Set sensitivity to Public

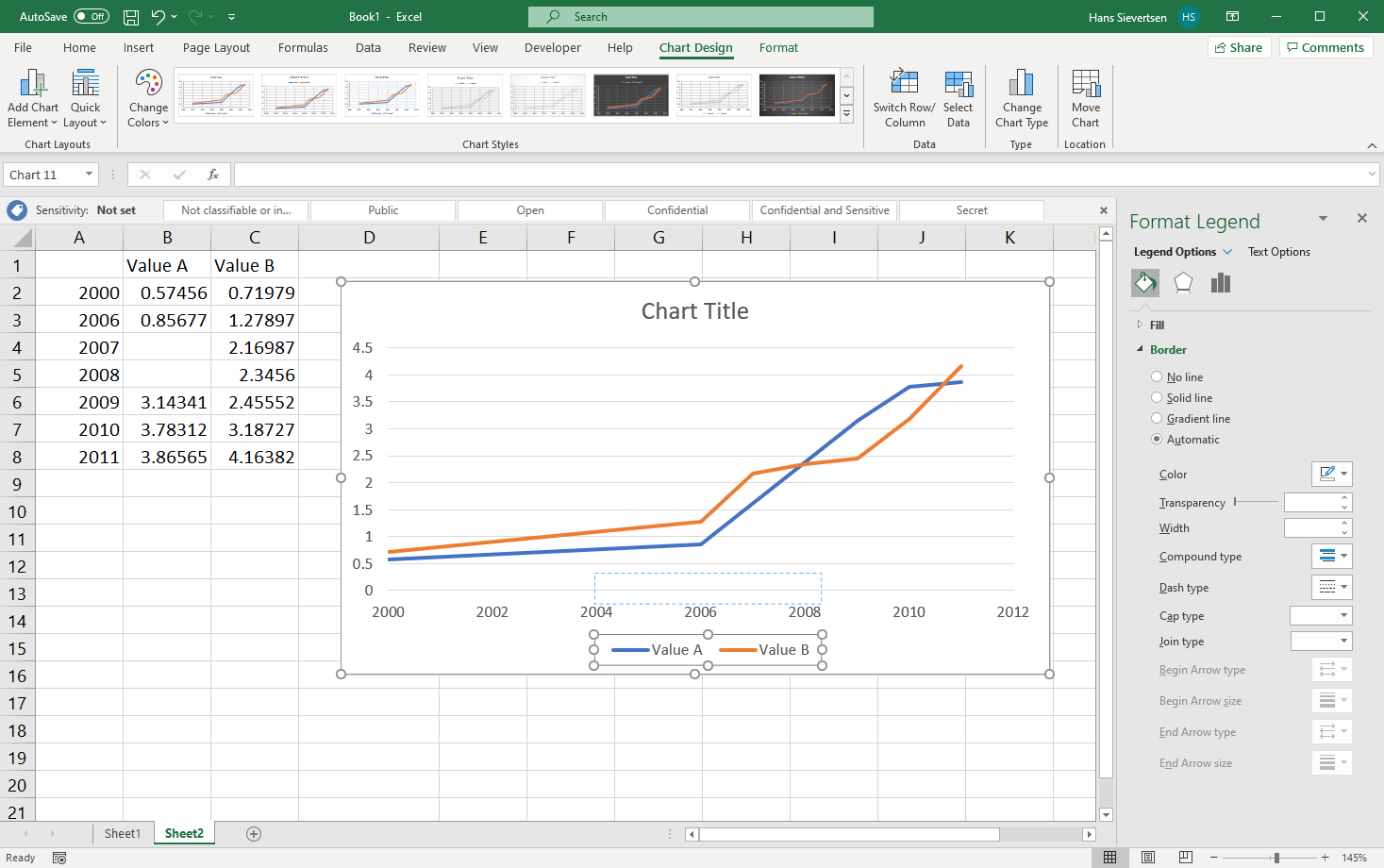point(383,210)
